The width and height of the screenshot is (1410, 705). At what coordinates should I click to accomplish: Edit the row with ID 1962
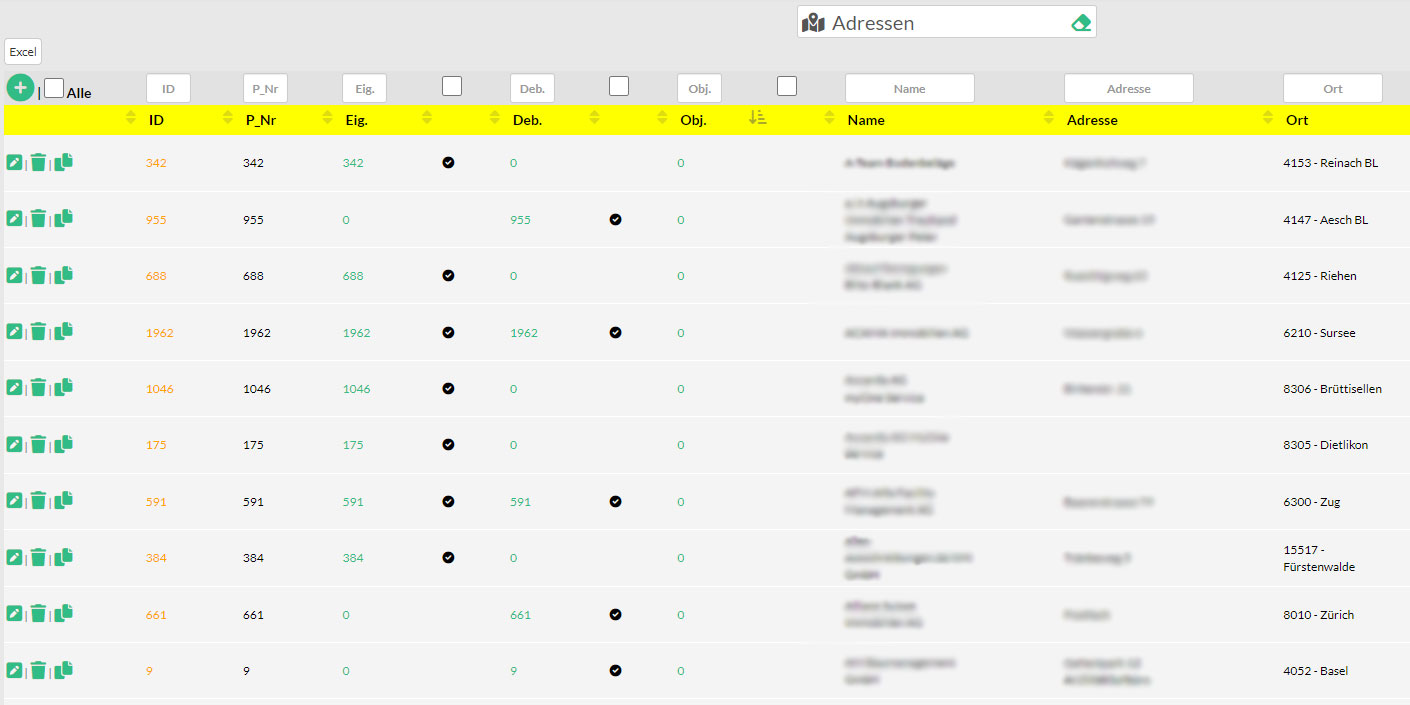(14, 332)
